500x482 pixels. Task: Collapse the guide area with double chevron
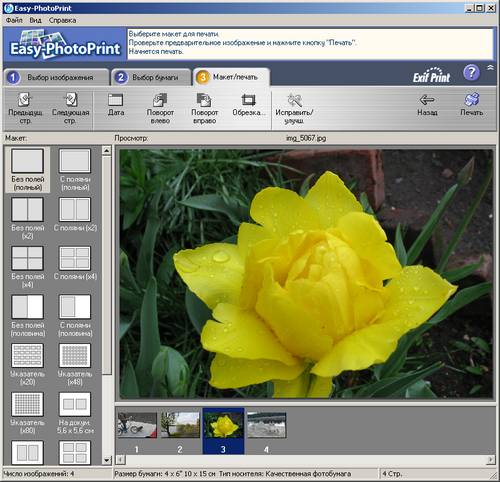tap(490, 68)
